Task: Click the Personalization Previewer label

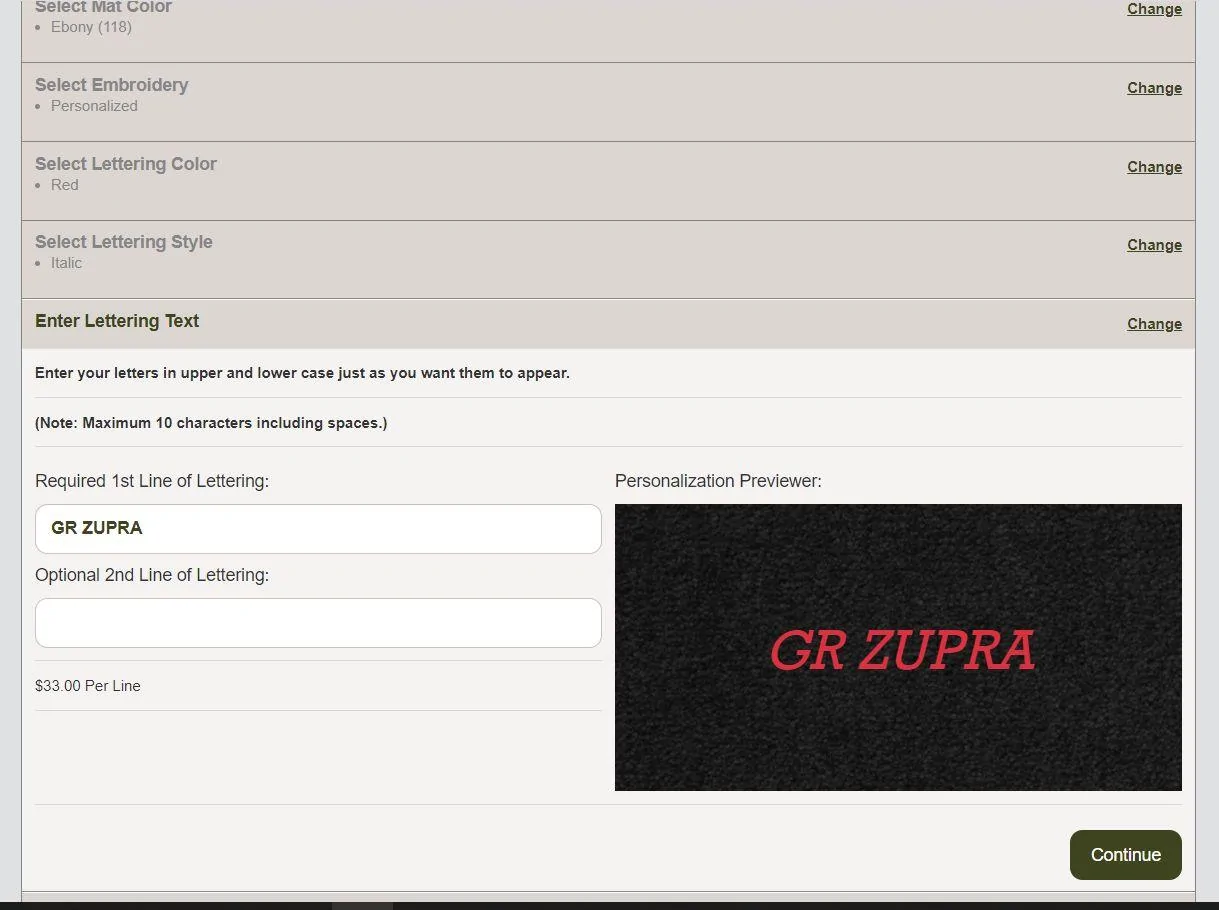Action: [x=718, y=481]
